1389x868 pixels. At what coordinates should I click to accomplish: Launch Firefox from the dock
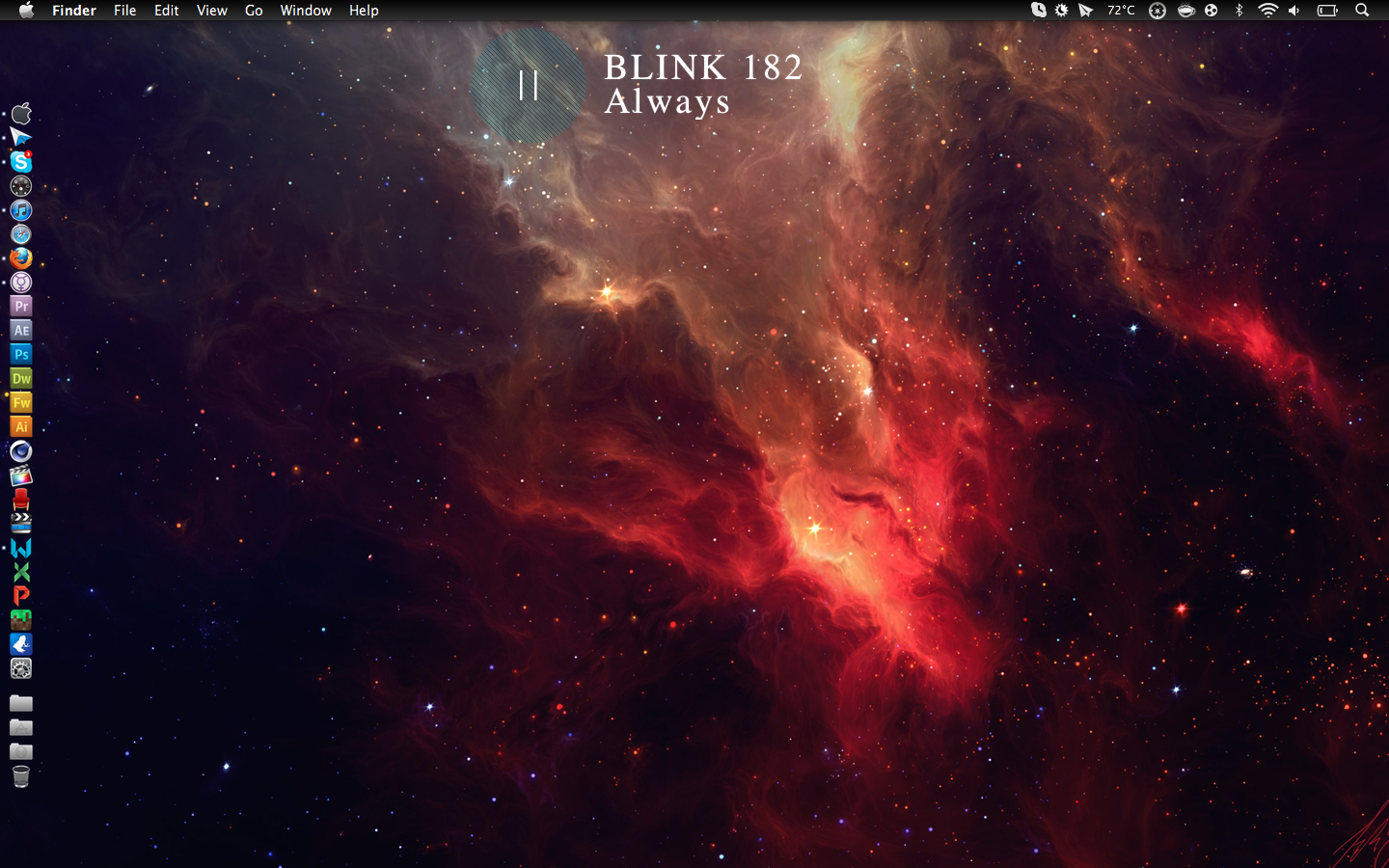(21, 258)
